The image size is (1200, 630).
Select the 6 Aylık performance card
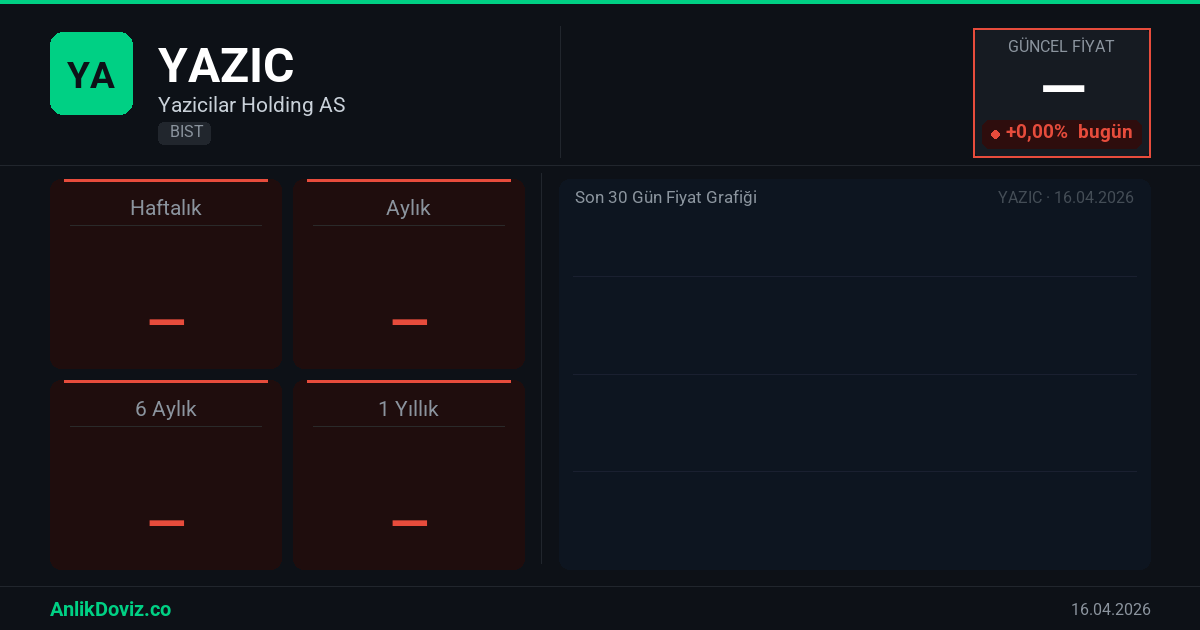pos(166,476)
